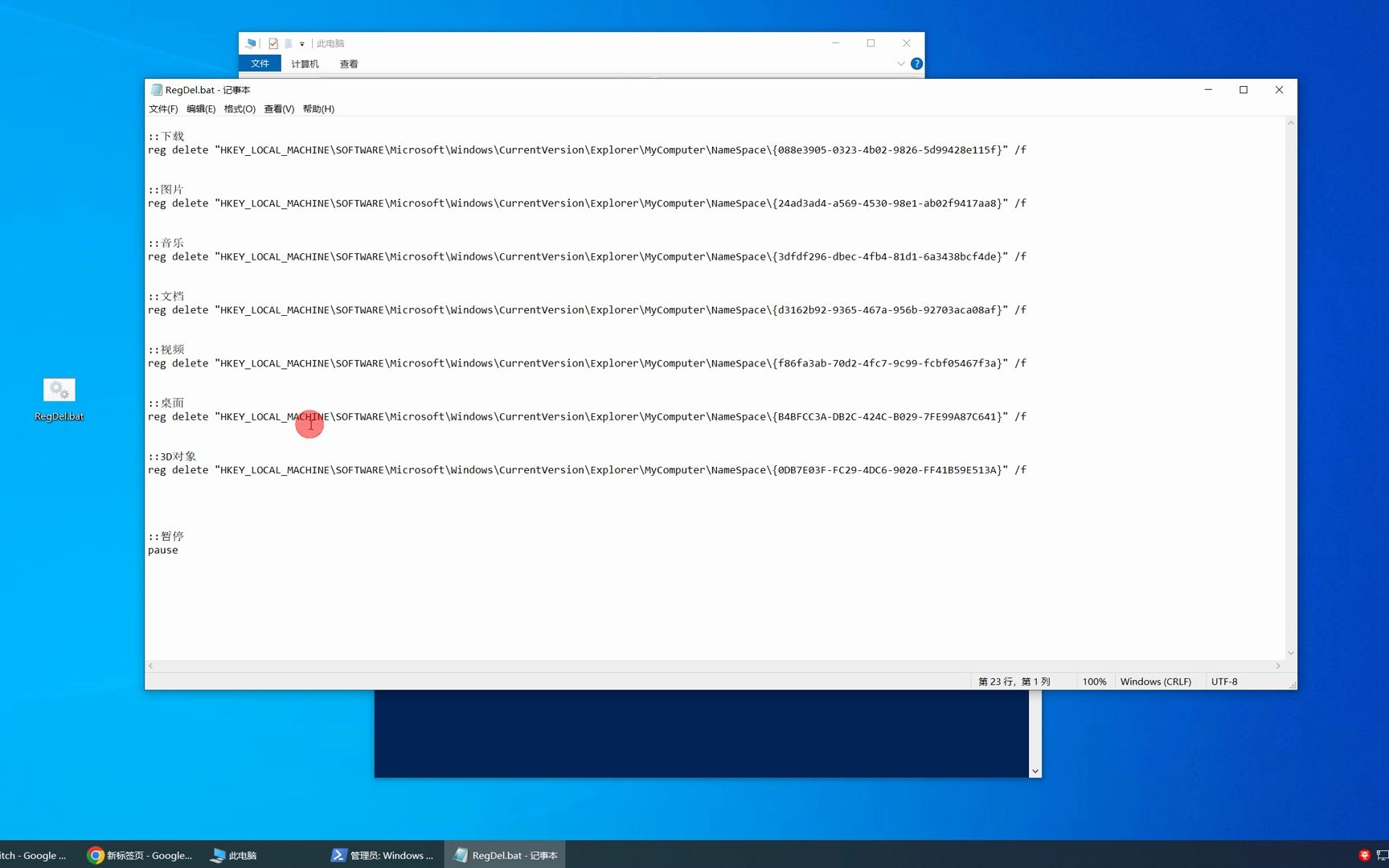The height and width of the screenshot is (868, 1389).
Task: Click the ::音乐 comment line
Action: [x=166, y=243]
